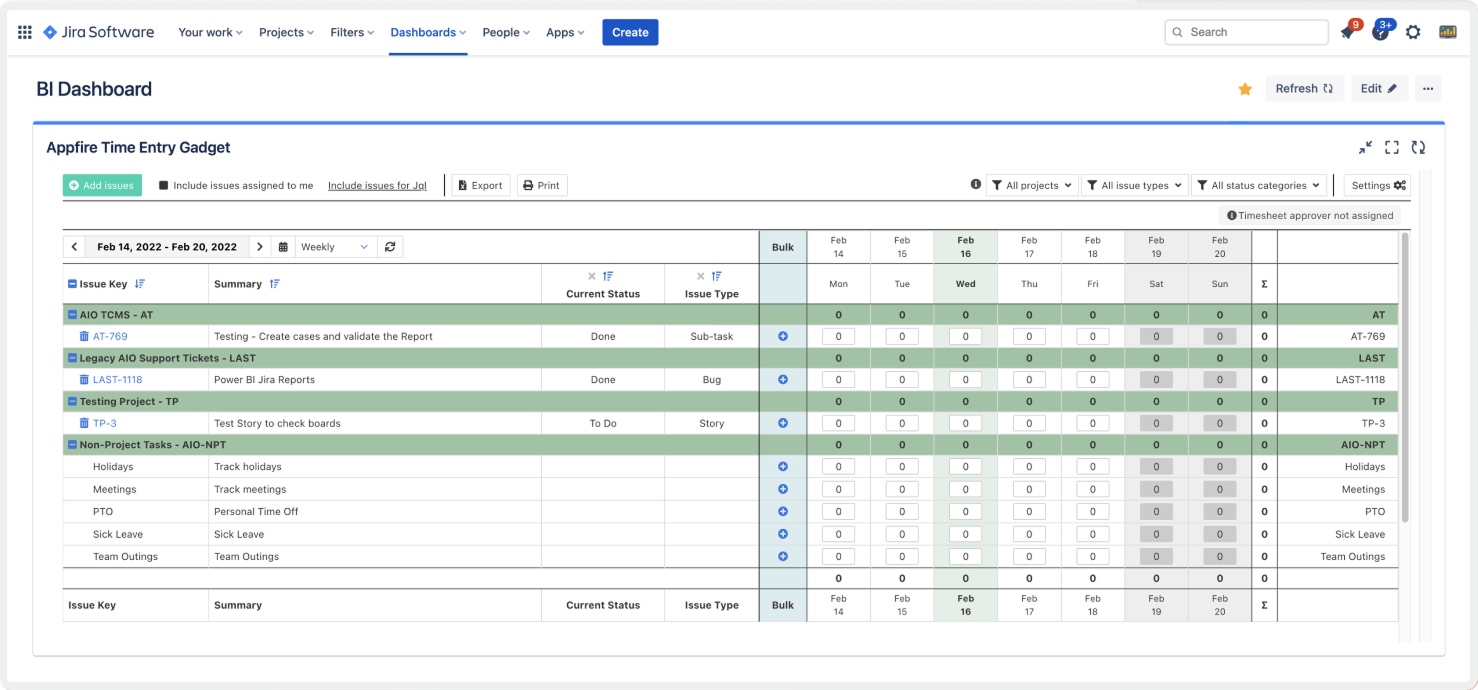
Task: Click the Jira Software logo
Action: 99,32
